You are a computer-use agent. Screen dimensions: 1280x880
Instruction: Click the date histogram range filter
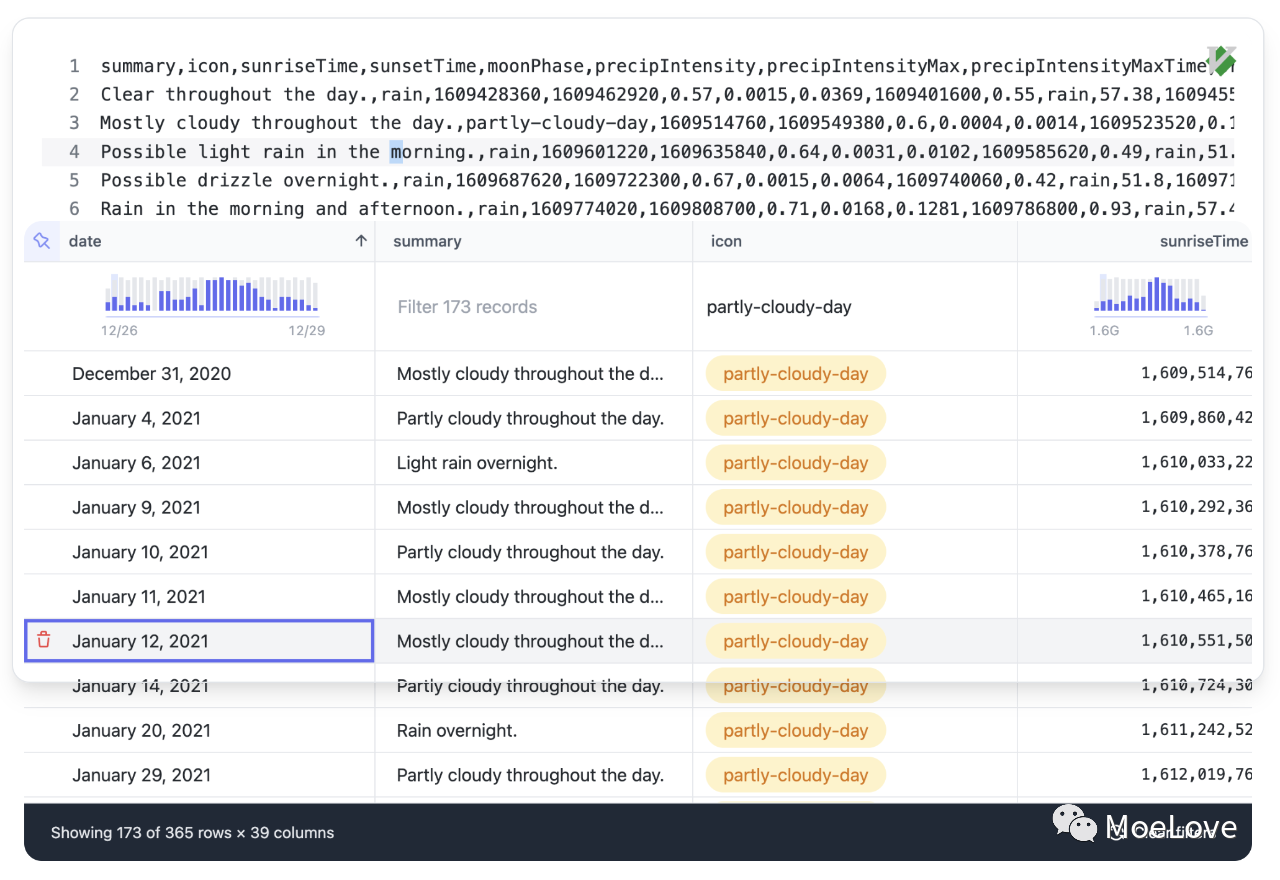(x=212, y=296)
